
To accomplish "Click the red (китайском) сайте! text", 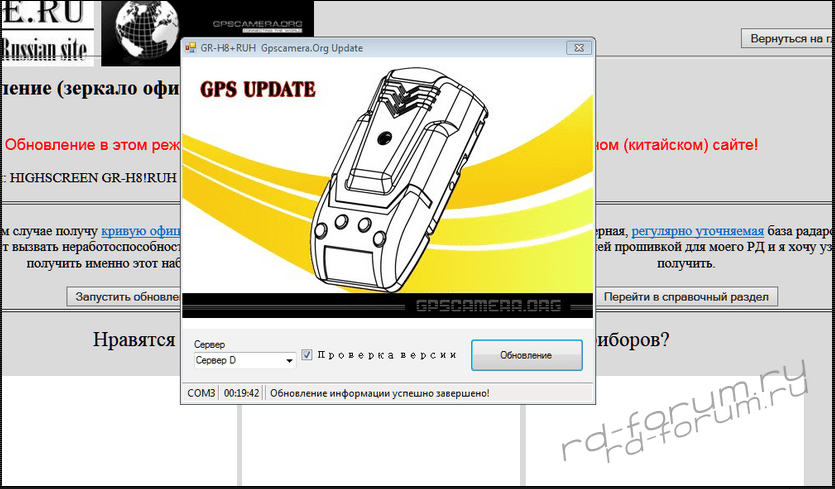I will [x=691, y=144].
